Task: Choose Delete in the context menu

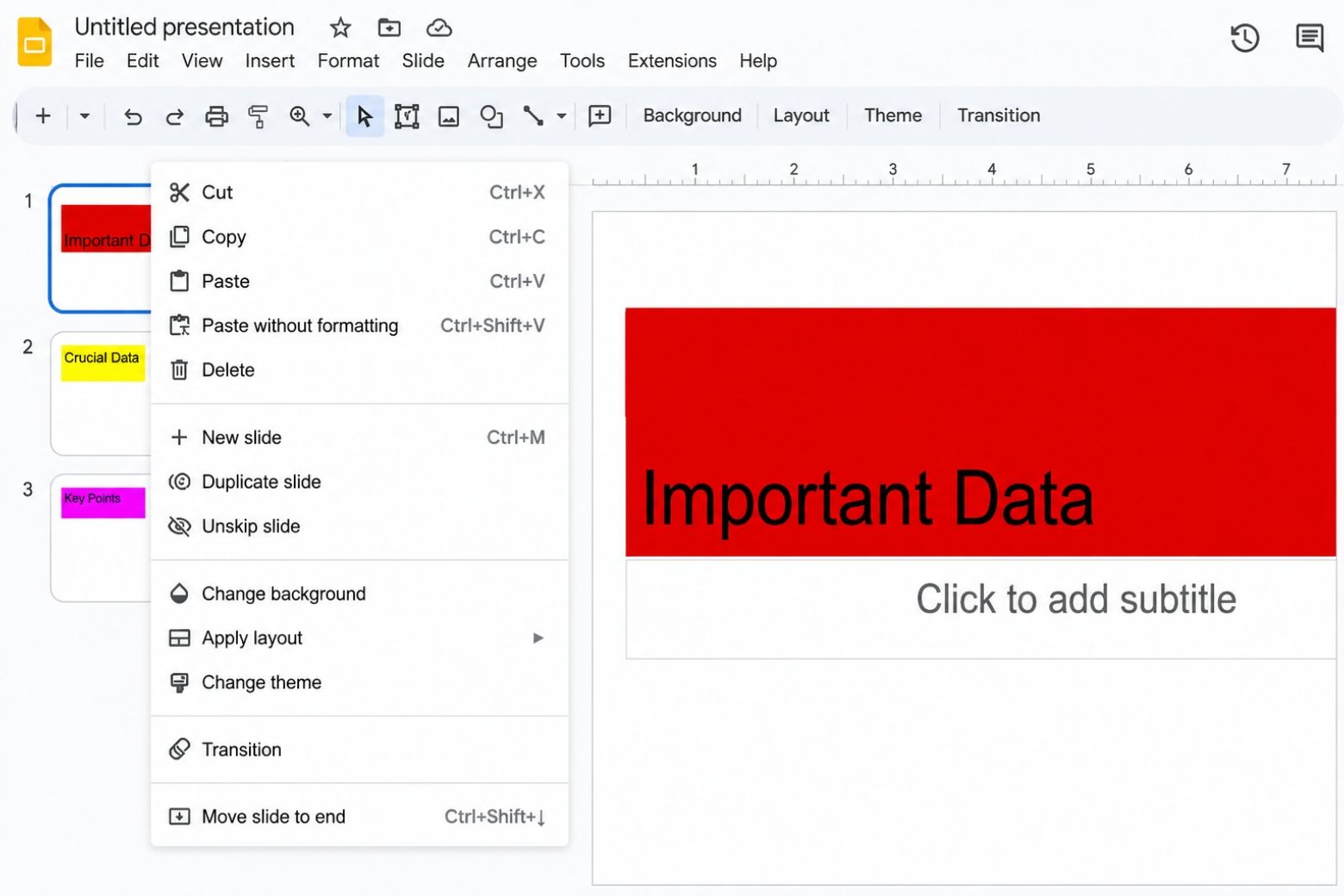Action: tap(359, 370)
